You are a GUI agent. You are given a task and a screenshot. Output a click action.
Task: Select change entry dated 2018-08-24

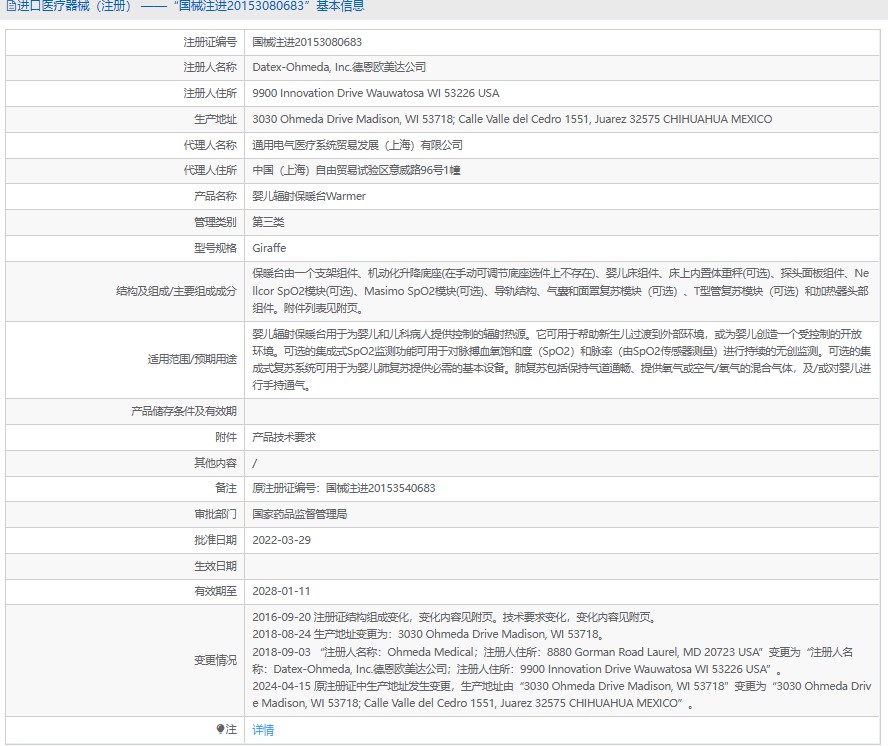(x=429, y=634)
